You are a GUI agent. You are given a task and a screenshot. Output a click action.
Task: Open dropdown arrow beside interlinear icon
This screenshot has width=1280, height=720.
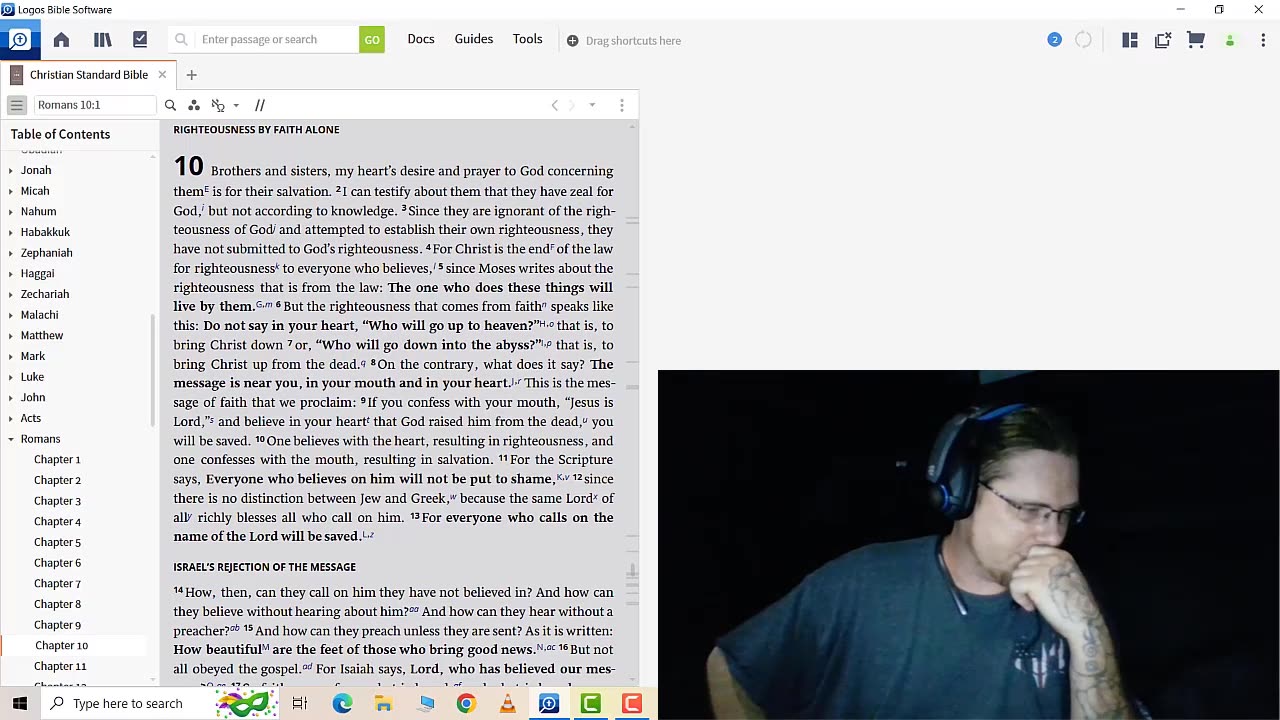tap(236, 105)
